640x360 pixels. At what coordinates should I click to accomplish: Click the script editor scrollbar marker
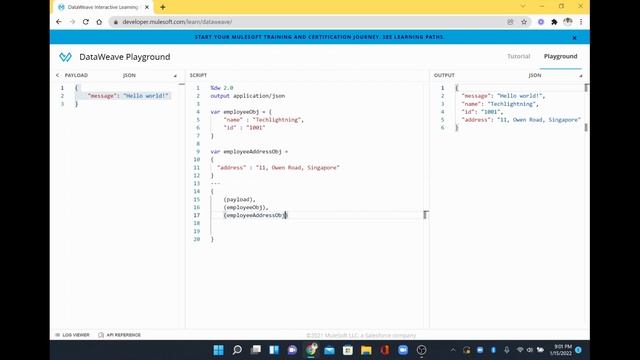[x=425, y=214]
